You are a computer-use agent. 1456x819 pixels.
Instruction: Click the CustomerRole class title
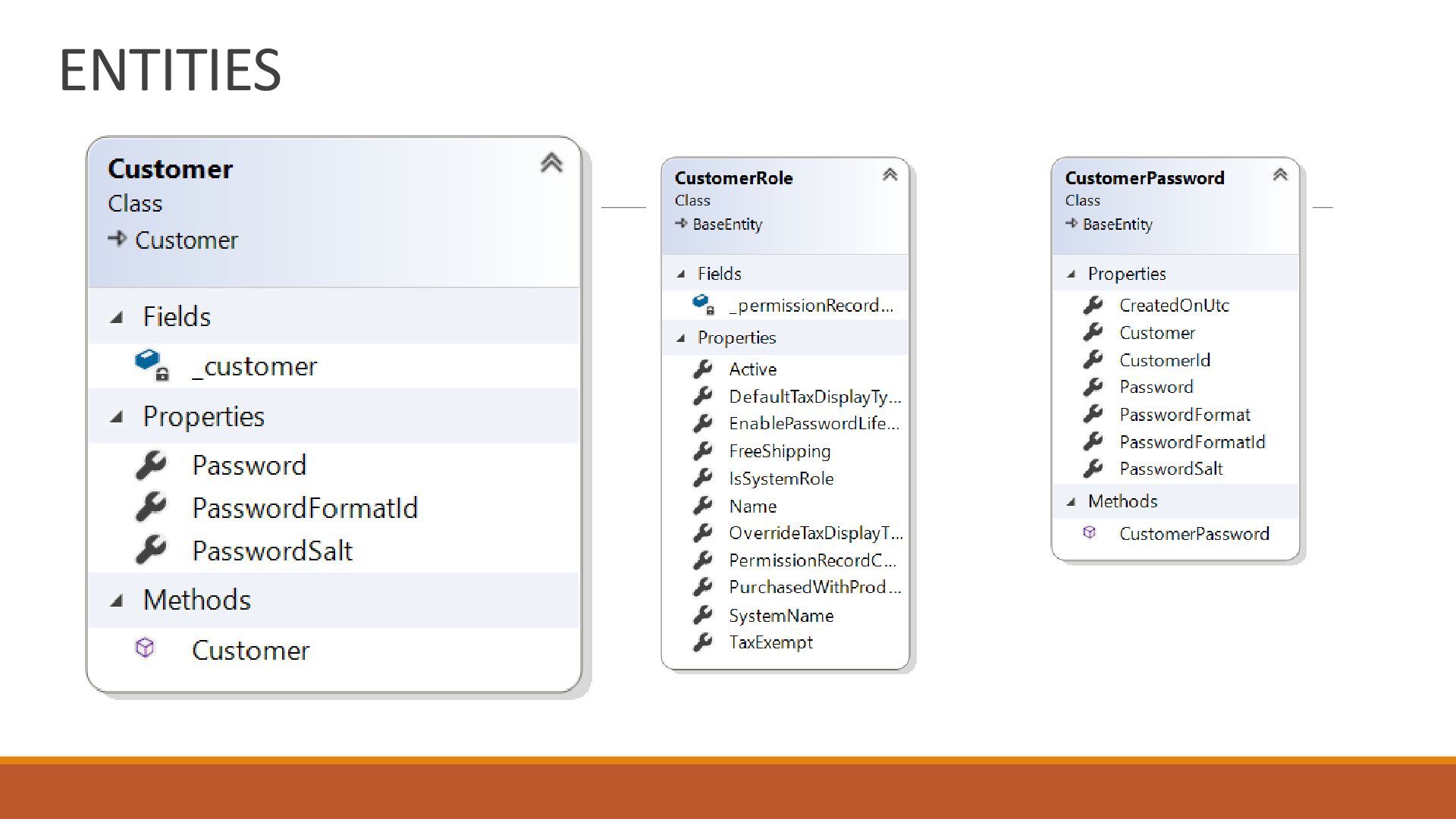point(733,178)
